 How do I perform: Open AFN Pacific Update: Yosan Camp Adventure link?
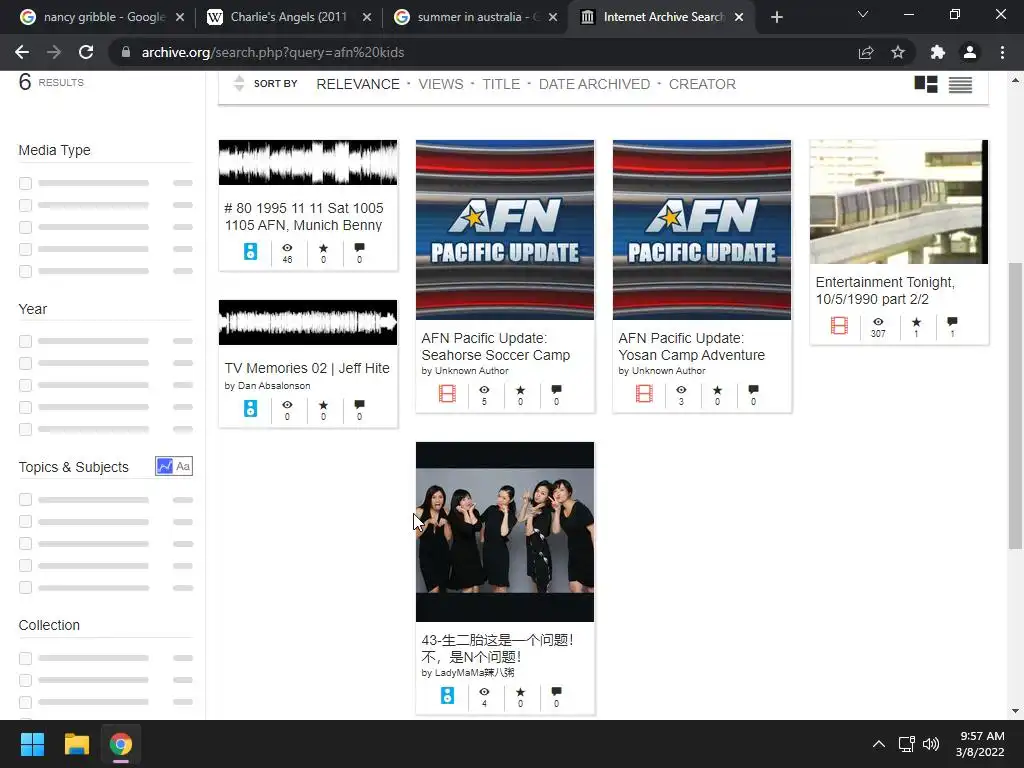coord(692,347)
